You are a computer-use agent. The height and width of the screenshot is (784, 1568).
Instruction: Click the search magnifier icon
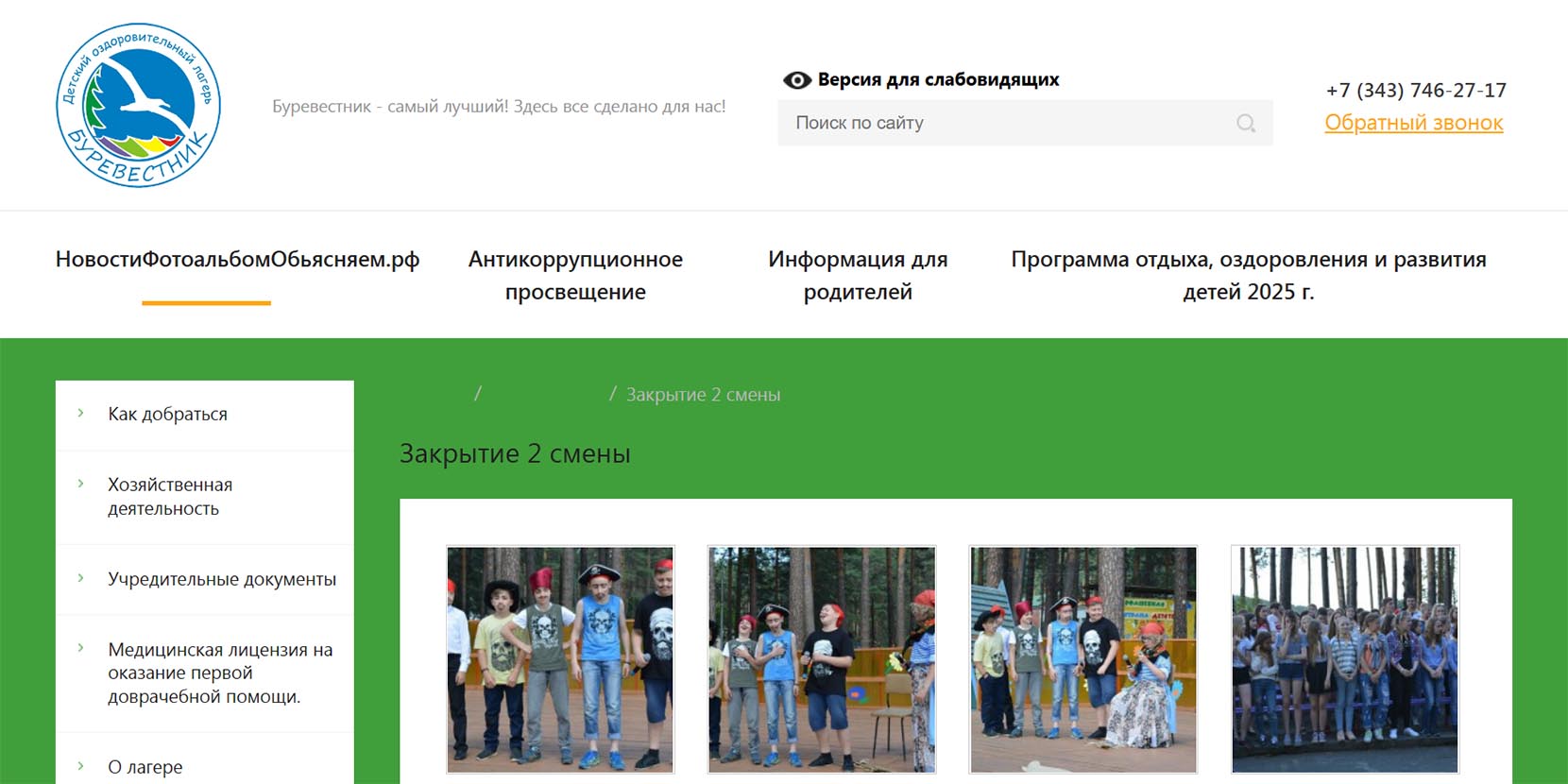tap(1246, 124)
